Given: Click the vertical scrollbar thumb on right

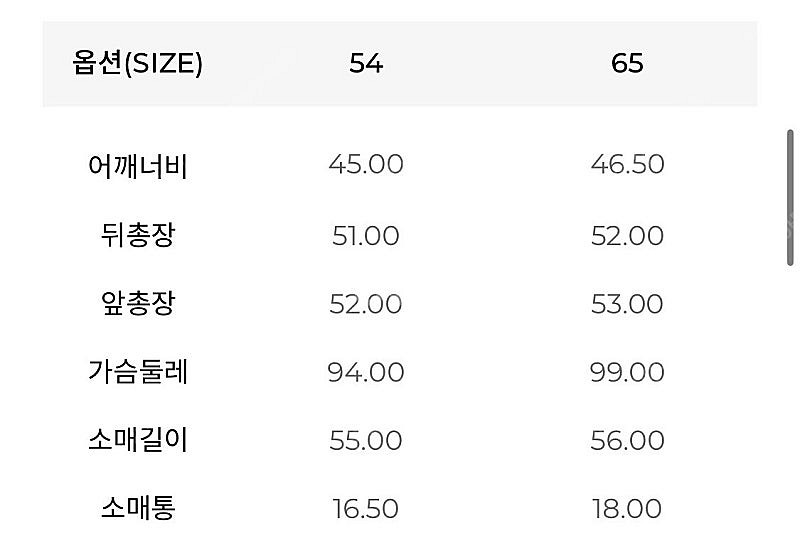Looking at the screenshot, I should [791, 197].
